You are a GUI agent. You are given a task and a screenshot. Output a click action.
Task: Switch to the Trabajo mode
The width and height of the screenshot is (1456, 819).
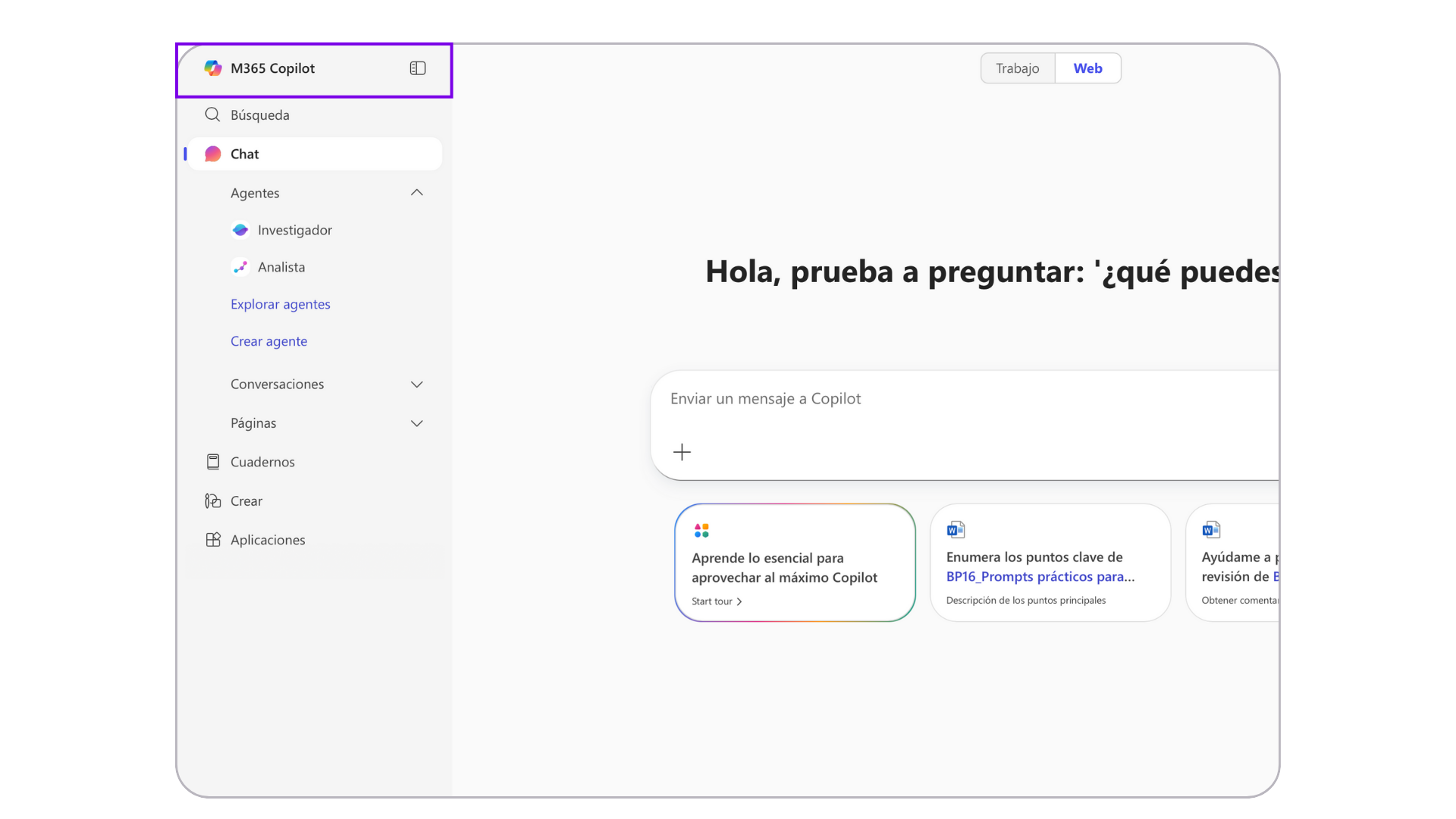pyautogui.click(x=1017, y=68)
